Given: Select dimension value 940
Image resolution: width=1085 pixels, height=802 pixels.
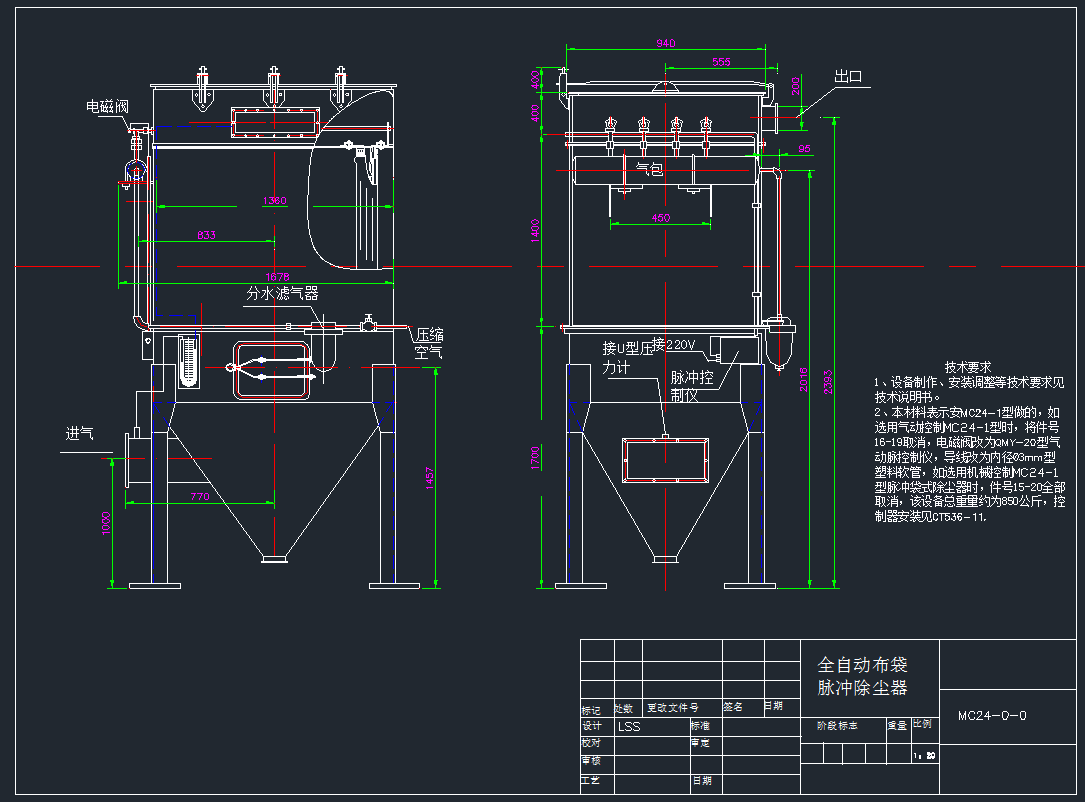Looking at the screenshot, I should coord(666,43).
